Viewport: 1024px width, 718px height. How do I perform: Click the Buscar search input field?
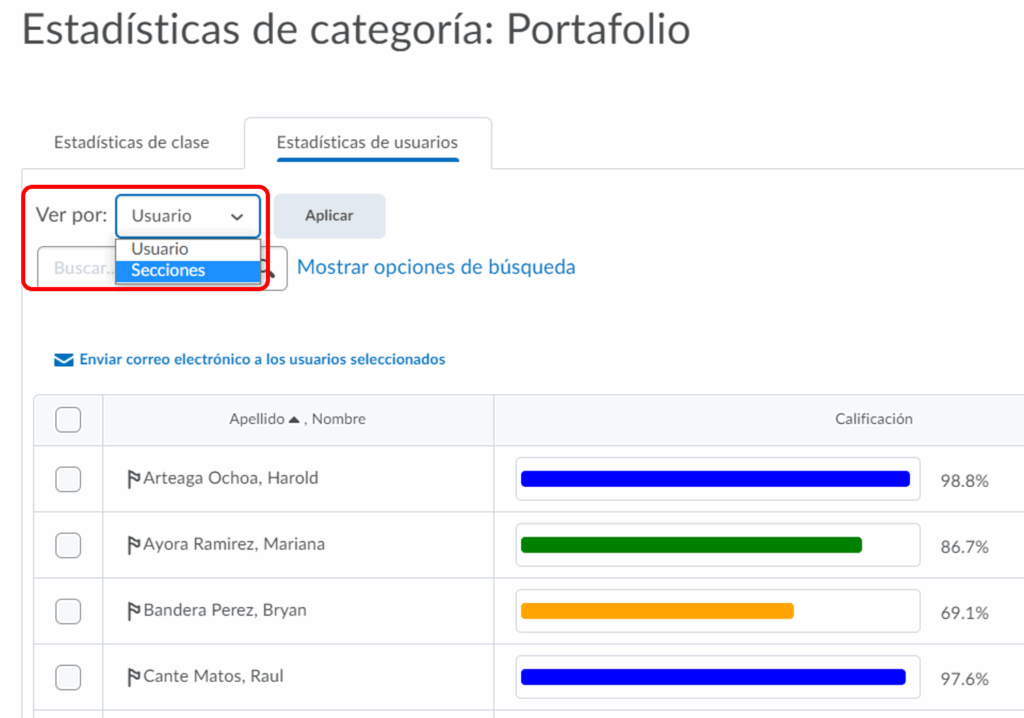(76, 268)
